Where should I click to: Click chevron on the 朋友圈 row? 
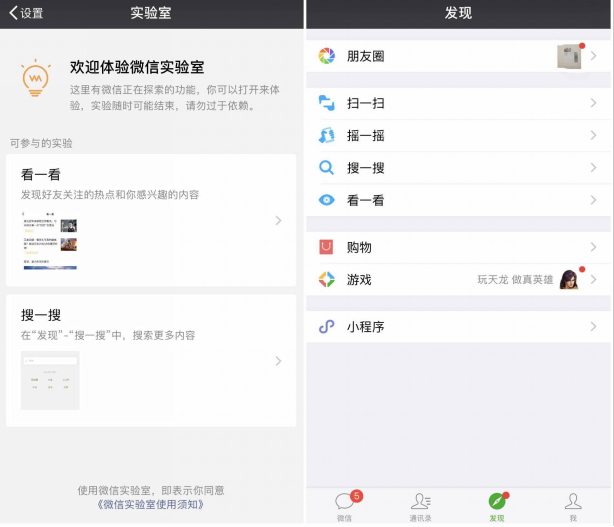(594, 56)
